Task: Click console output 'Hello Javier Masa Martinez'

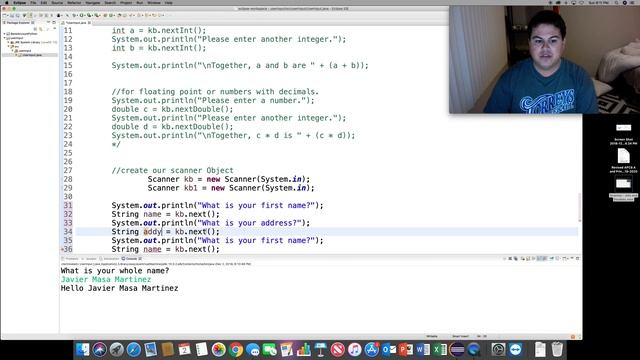Action: tap(120, 288)
